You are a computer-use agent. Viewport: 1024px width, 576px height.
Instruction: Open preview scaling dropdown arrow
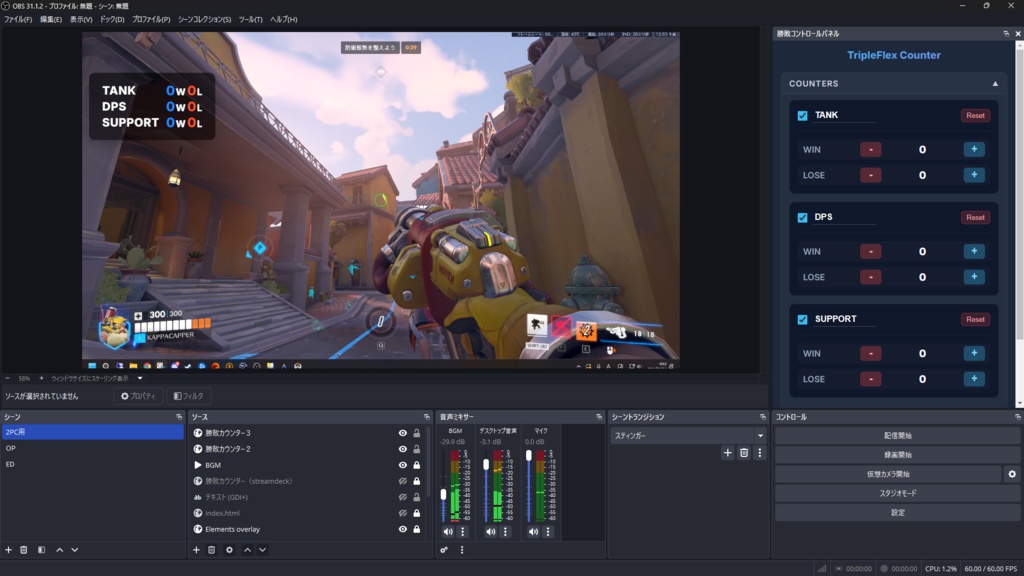140,378
